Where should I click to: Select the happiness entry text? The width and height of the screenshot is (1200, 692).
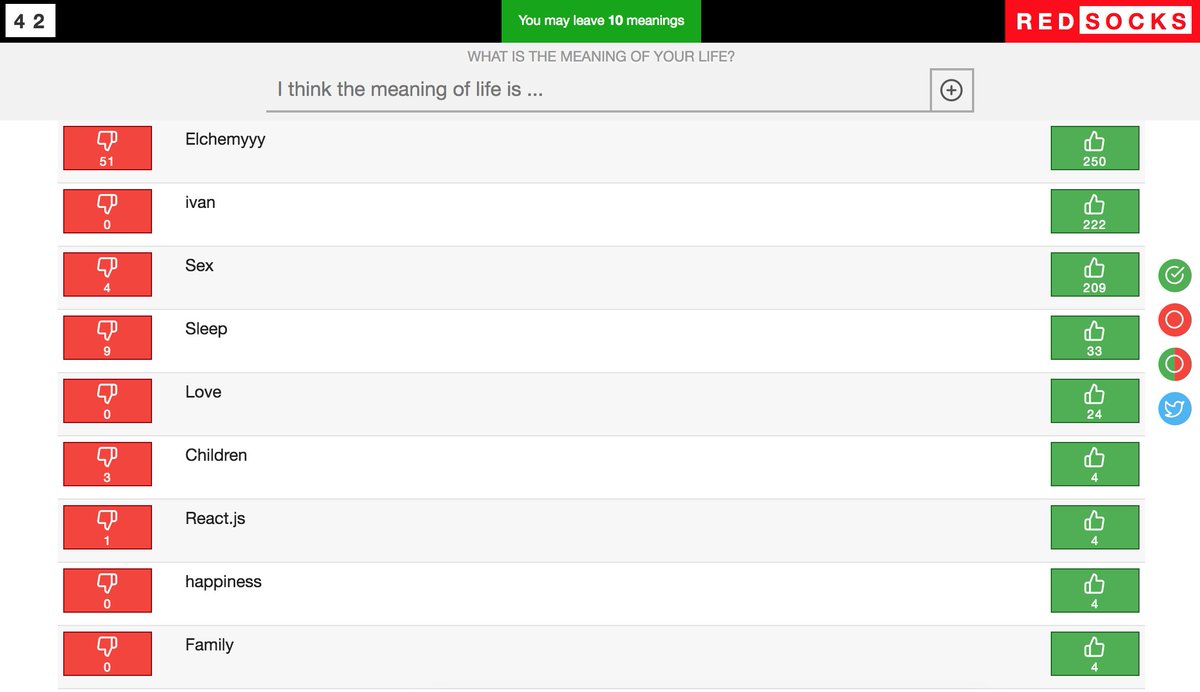[x=223, y=582]
